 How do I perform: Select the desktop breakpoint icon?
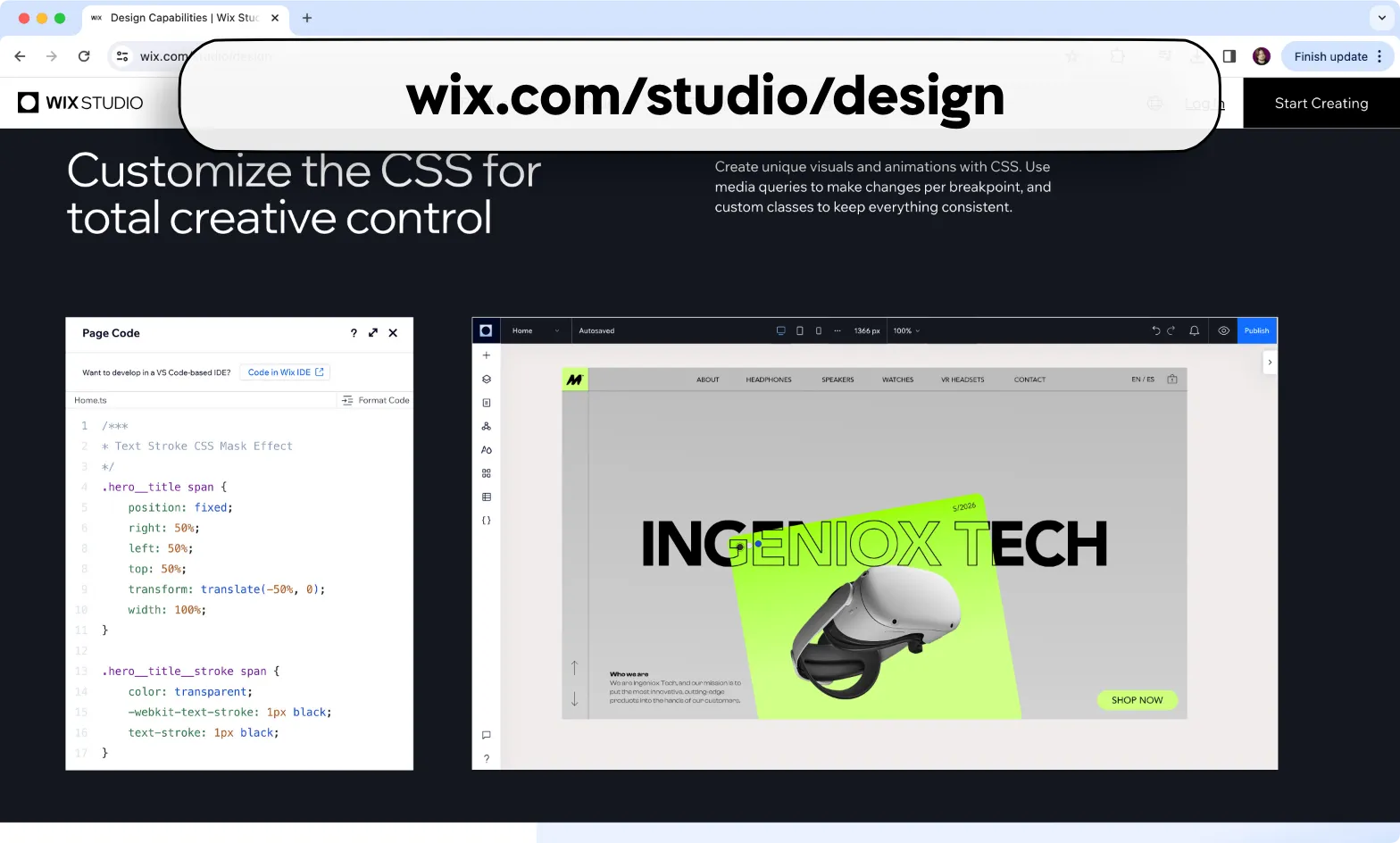click(x=780, y=330)
